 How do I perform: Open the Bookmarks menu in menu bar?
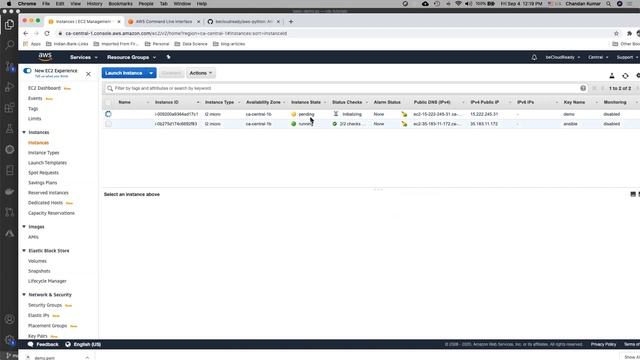coord(120,4)
